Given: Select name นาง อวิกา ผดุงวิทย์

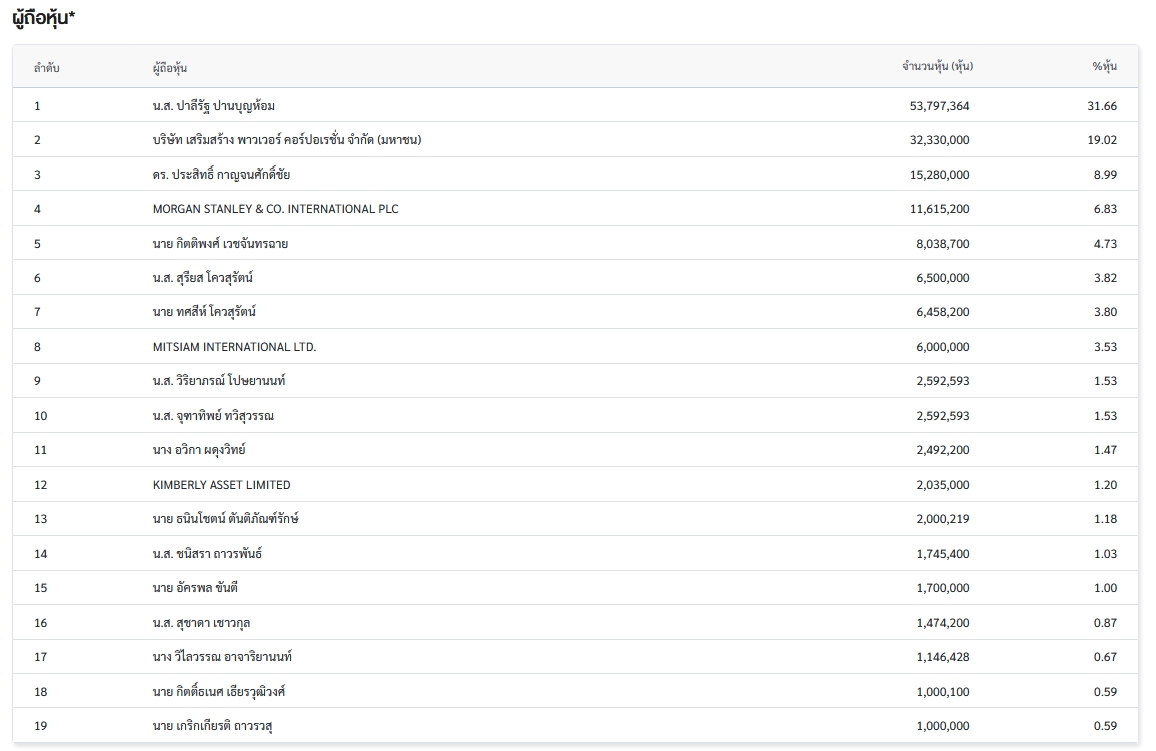Looking at the screenshot, I should 198,450.
